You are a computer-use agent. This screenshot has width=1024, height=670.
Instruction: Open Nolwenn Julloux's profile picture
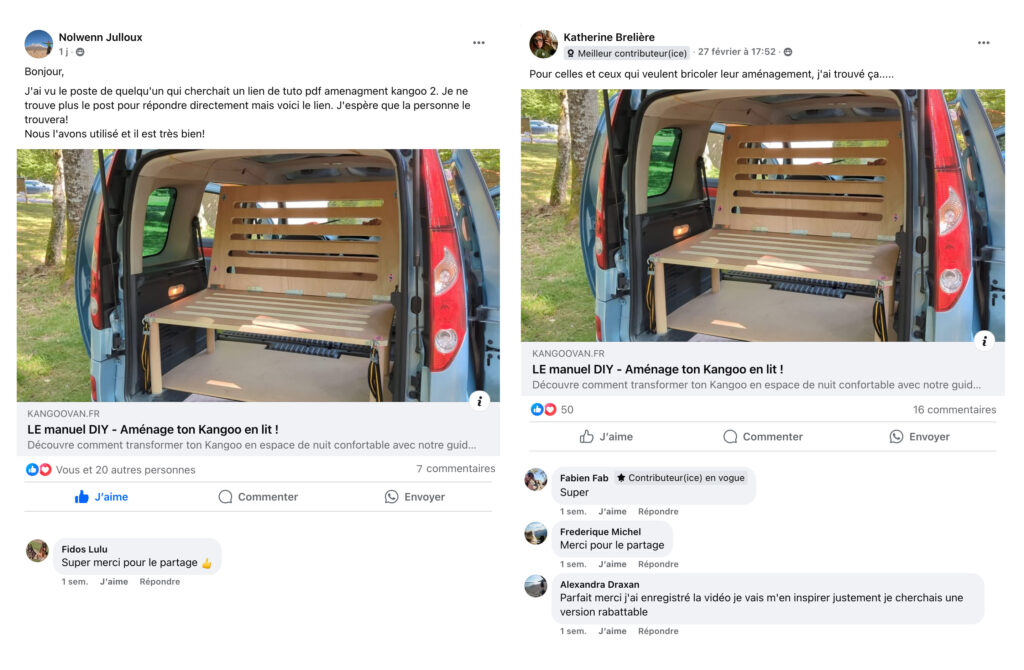pos(38,44)
